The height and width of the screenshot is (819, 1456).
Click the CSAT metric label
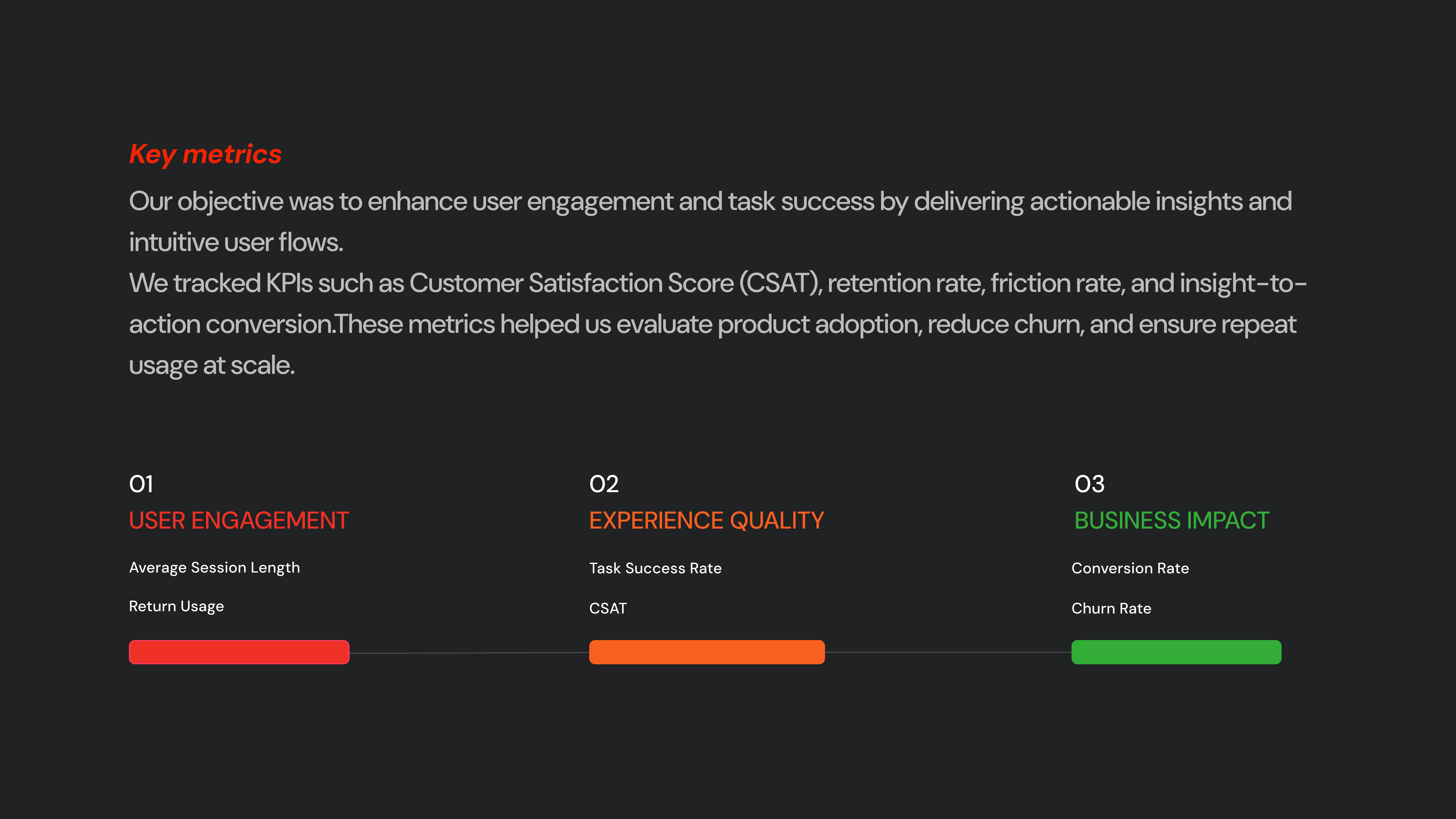pyautogui.click(x=608, y=609)
